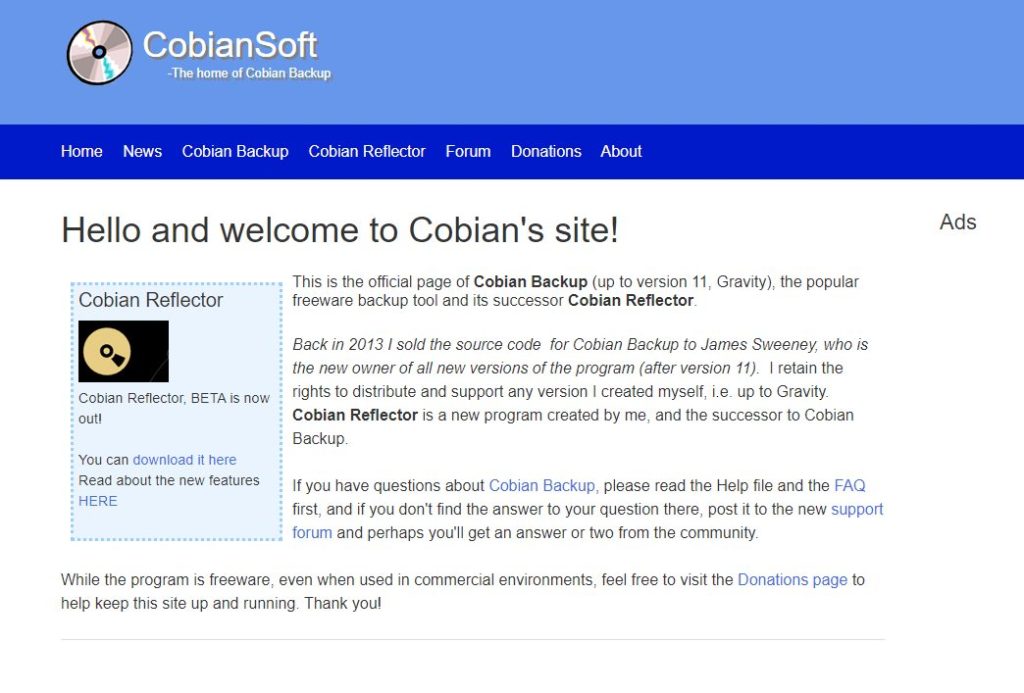Click the CobianSoft site title text

pos(230,45)
